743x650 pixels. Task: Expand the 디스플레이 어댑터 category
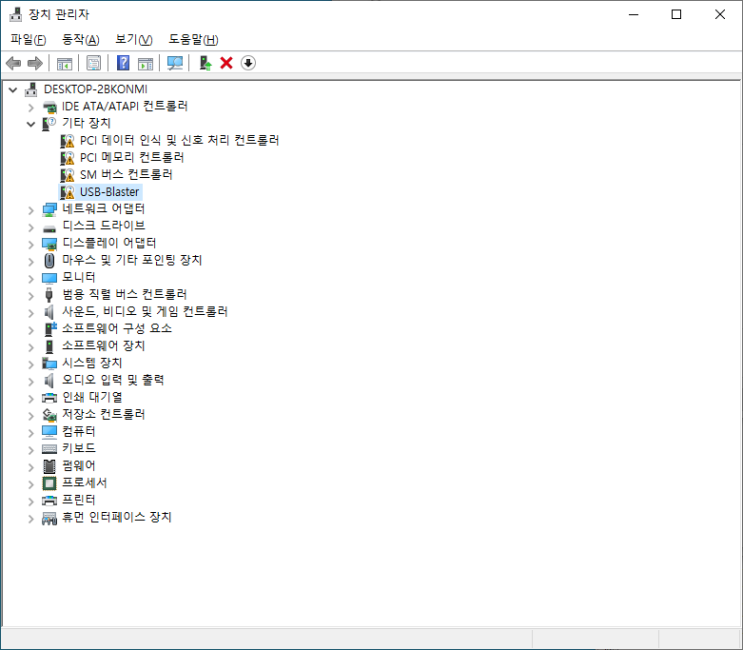click(x=31, y=244)
